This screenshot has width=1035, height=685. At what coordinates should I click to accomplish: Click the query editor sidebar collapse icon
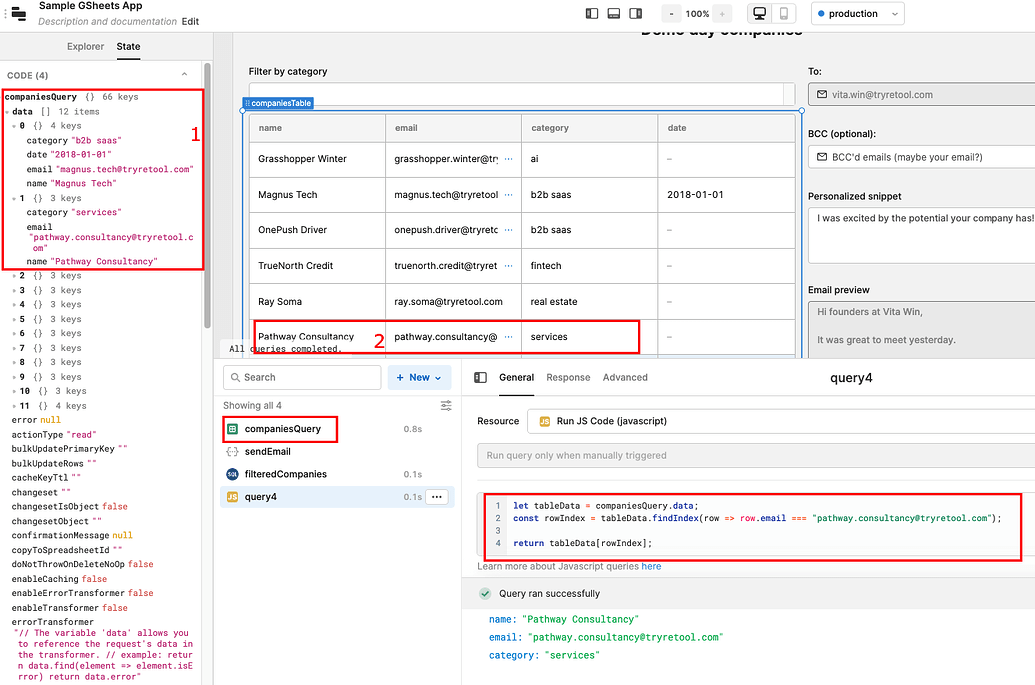click(480, 378)
